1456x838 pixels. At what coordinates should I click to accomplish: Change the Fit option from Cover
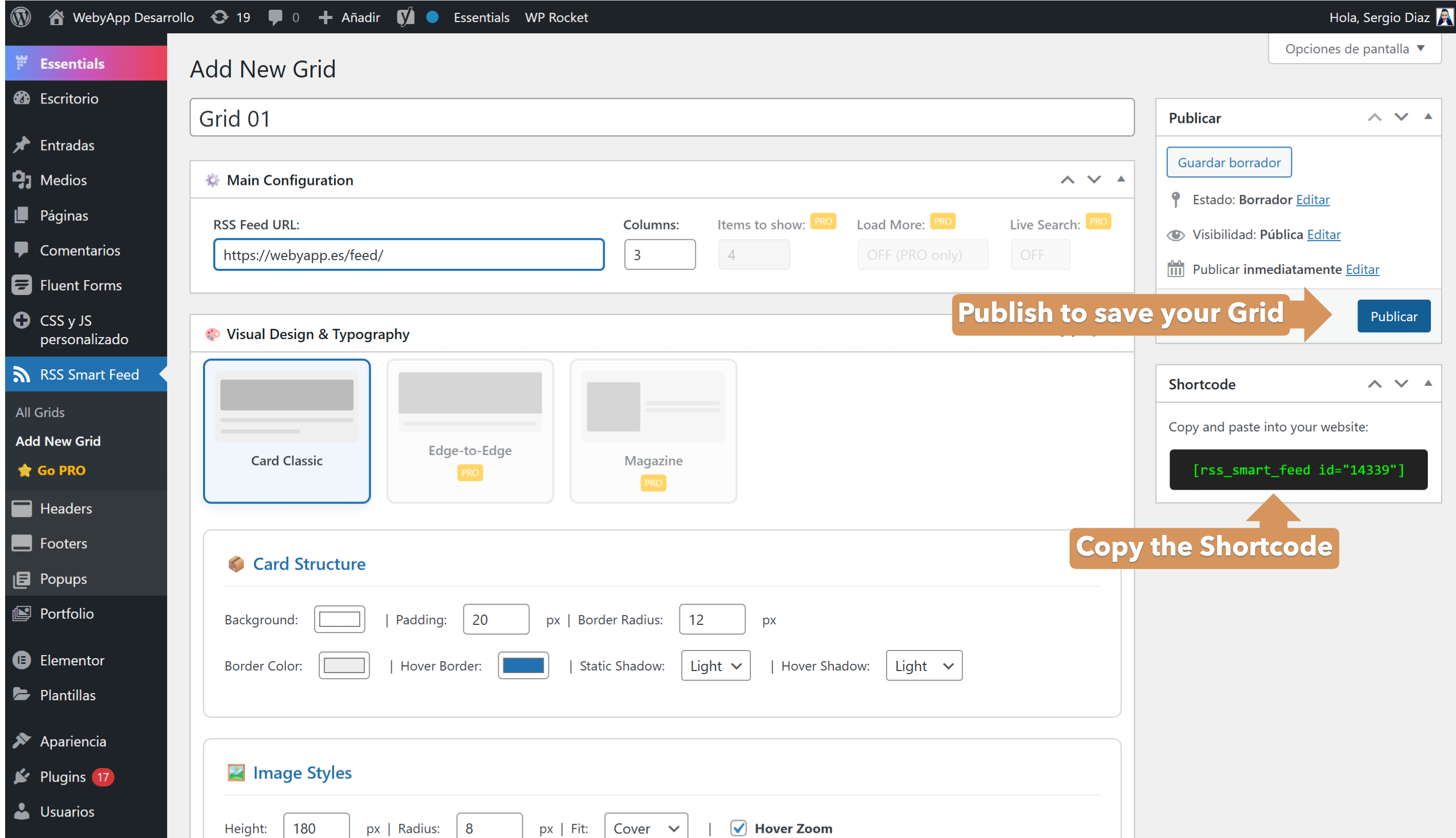[x=645, y=828]
